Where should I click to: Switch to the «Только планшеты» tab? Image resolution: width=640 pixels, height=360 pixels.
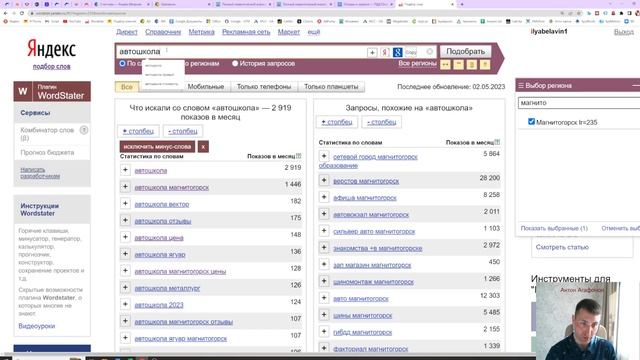331,87
